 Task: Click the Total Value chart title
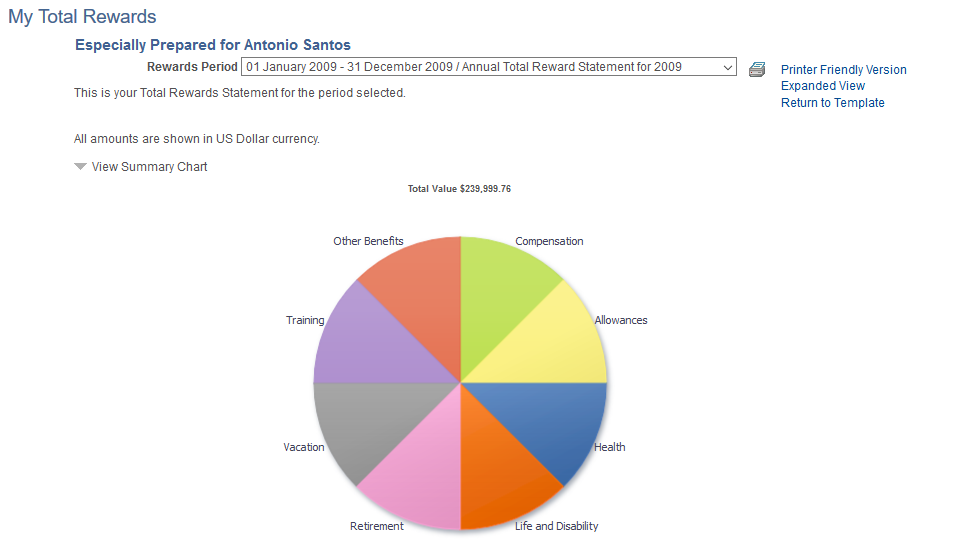tap(459, 189)
